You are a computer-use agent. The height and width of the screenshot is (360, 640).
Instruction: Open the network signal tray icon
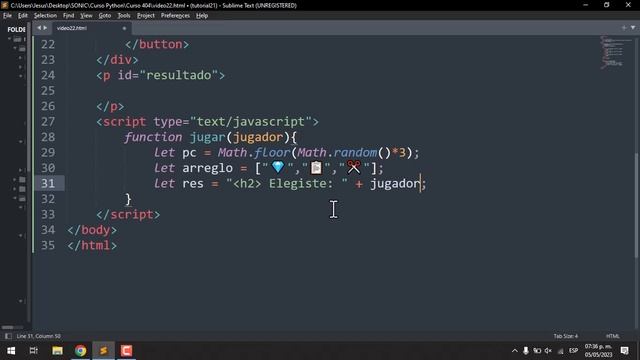coord(560,351)
